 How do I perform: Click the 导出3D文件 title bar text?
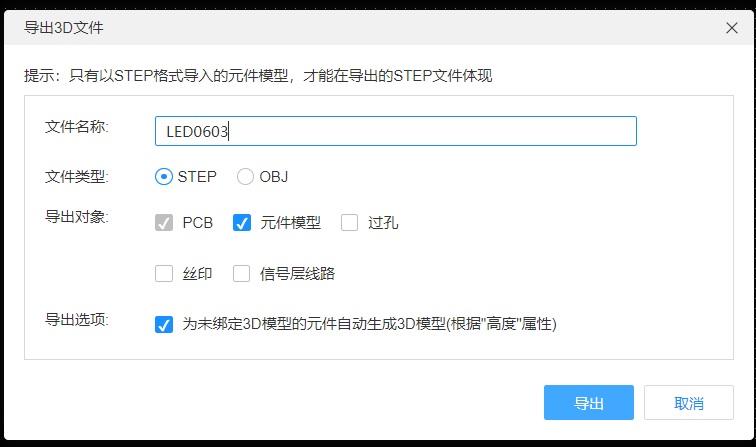(x=63, y=28)
